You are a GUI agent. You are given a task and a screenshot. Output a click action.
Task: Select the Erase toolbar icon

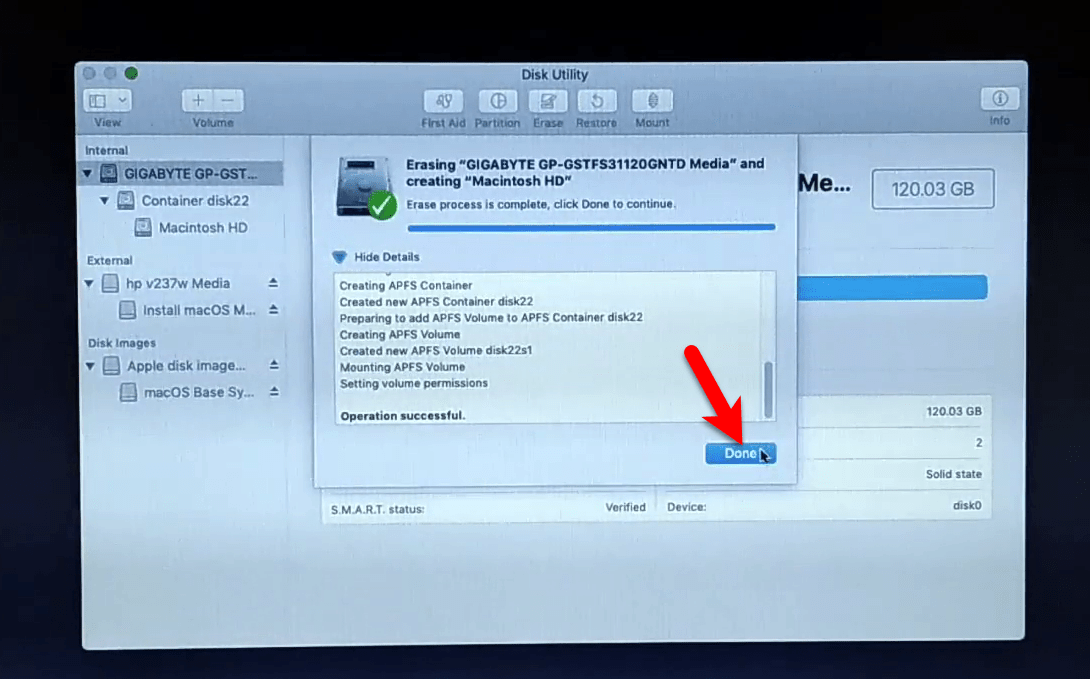pyautogui.click(x=548, y=101)
